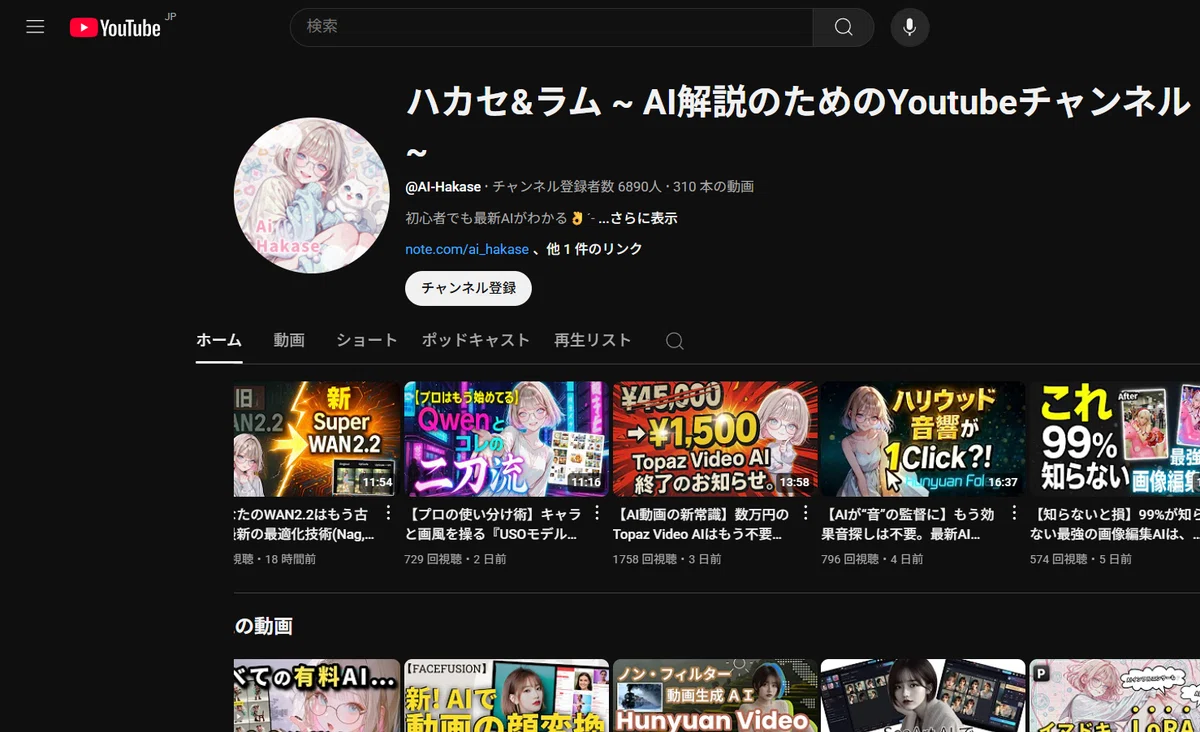Open the Hunyuan Video thumbnail
Image resolution: width=1200 pixels, height=732 pixels.
[715, 695]
